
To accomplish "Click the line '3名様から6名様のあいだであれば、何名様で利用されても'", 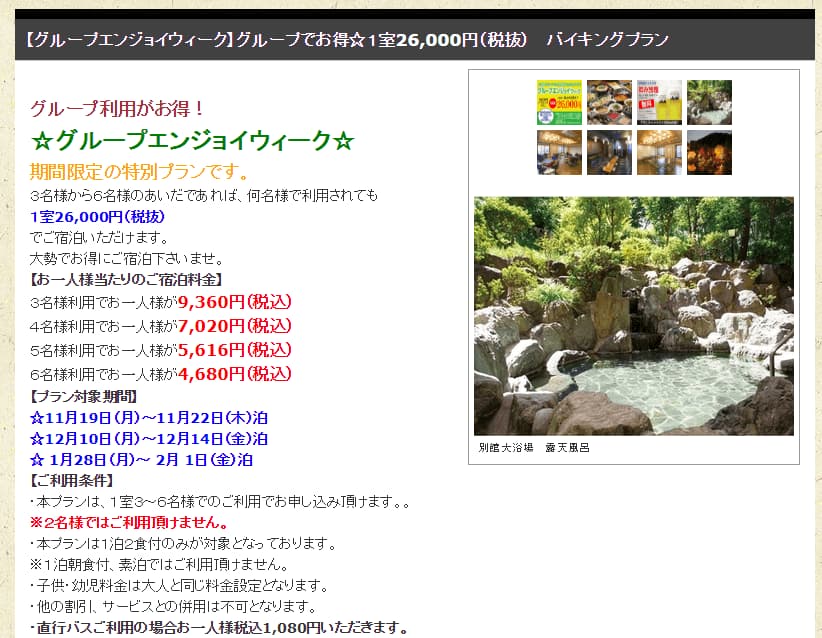I will click(x=204, y=196).
